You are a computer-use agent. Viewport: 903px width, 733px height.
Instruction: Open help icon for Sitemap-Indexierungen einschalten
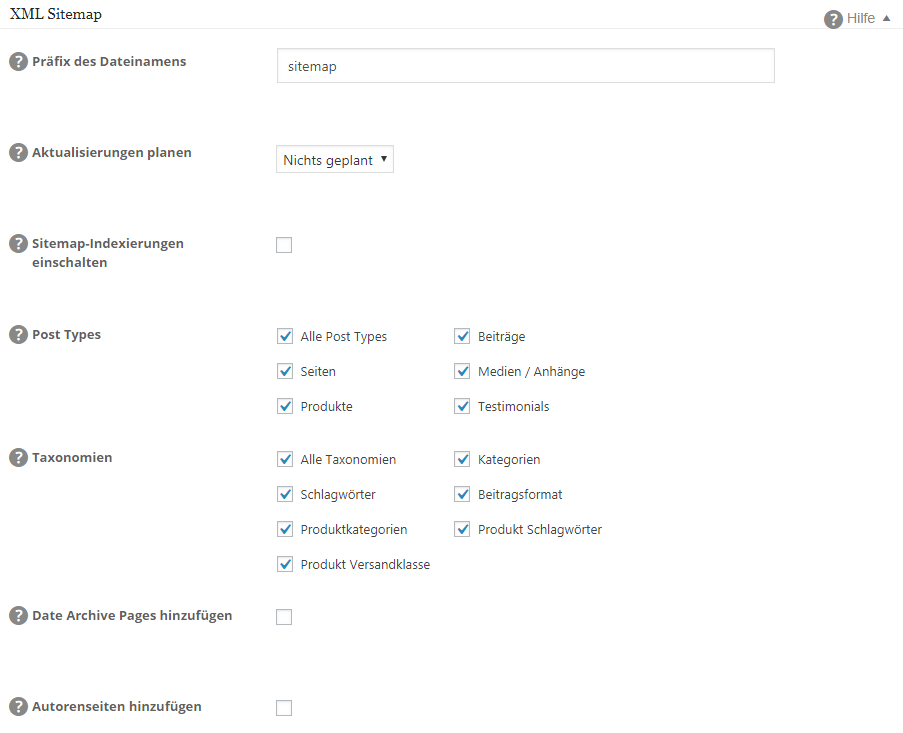tap(18, 244)
